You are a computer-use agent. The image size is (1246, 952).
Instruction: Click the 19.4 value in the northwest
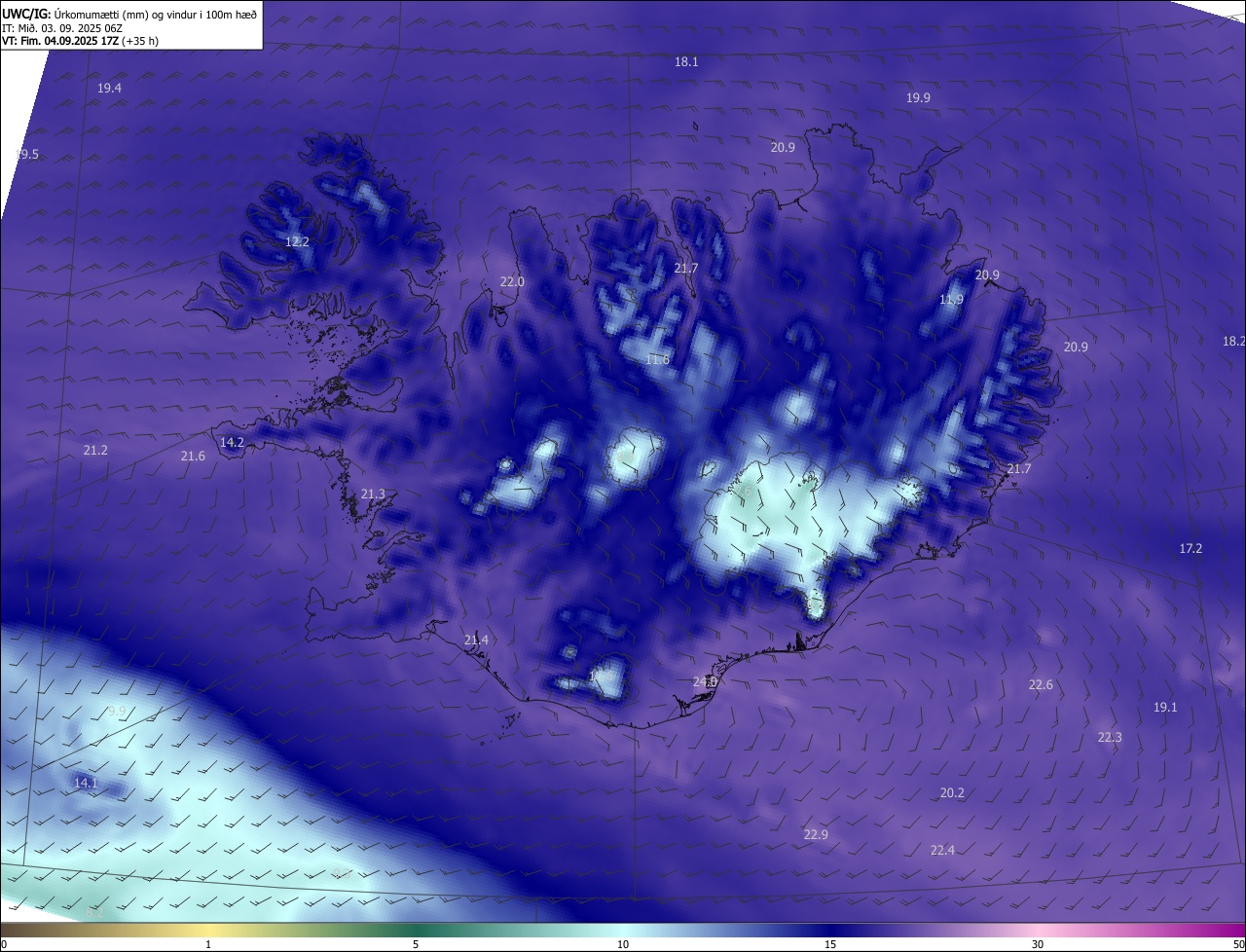coord(109,89)
